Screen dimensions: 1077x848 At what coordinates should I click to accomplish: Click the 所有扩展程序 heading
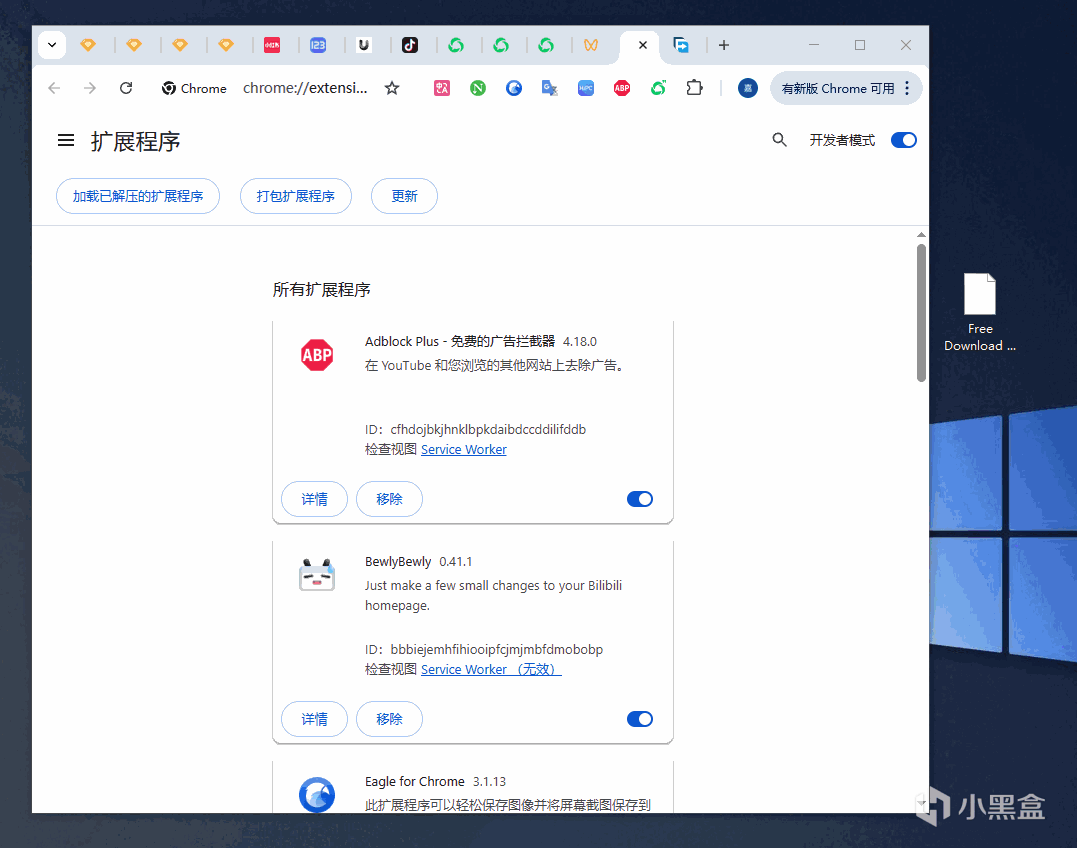tap(321, 290)
